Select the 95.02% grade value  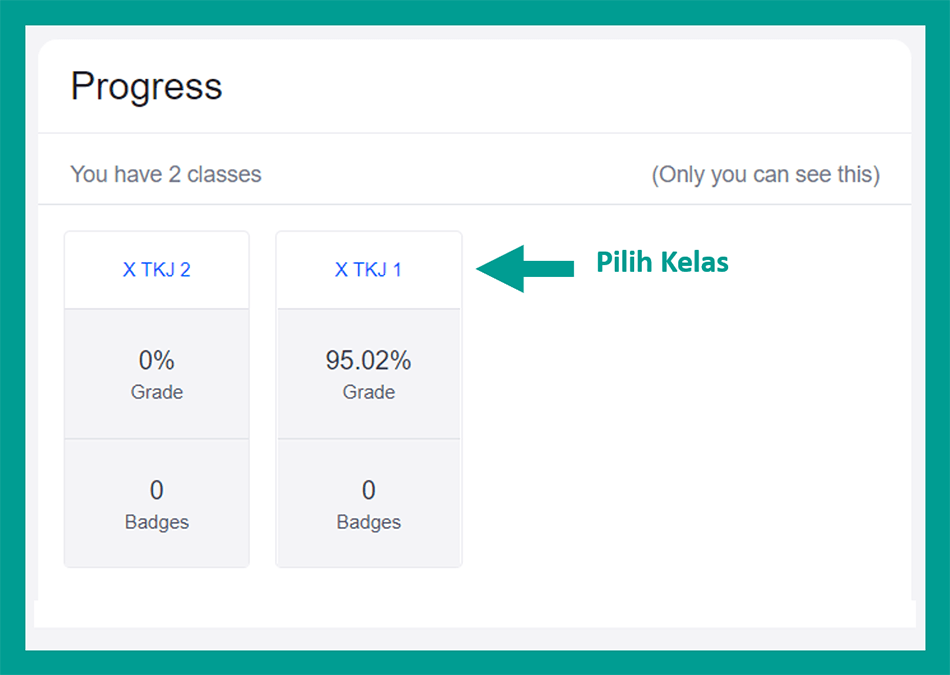coord(368,361)
